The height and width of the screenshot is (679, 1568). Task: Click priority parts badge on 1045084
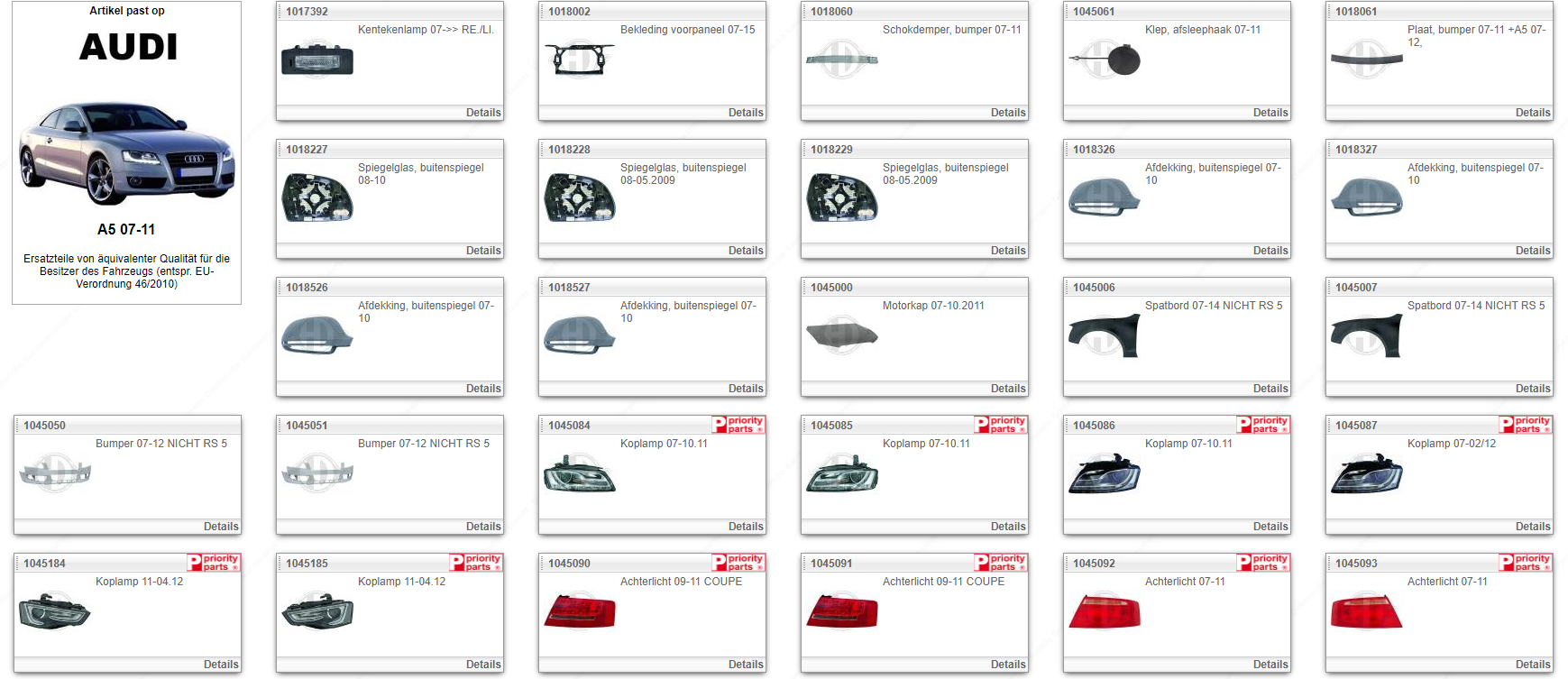(738, 425)
